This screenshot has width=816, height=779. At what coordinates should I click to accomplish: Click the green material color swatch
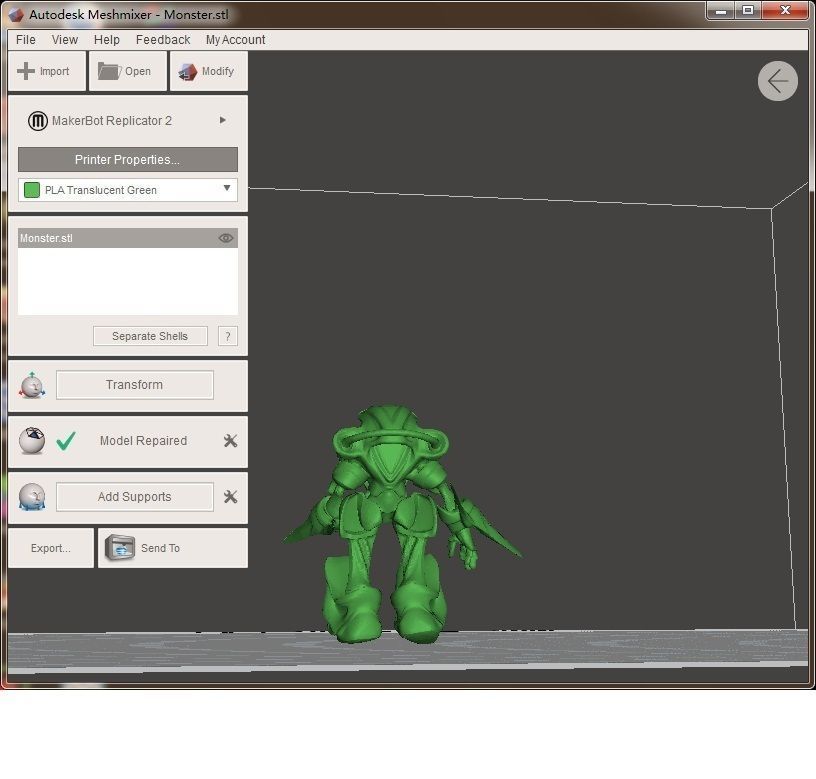click(x=32, y=190)
